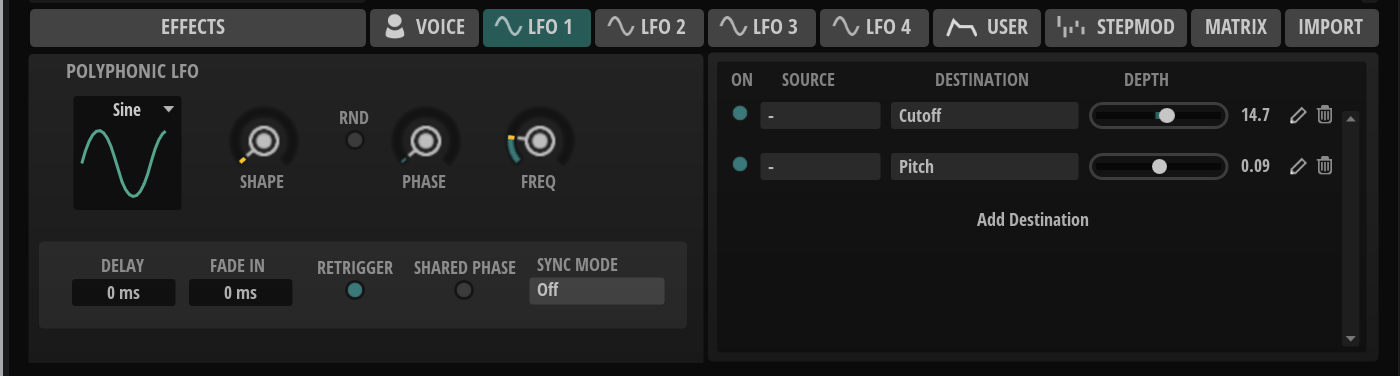Click the sine waveform display
1400x376 pixels.
click(127, 163)
